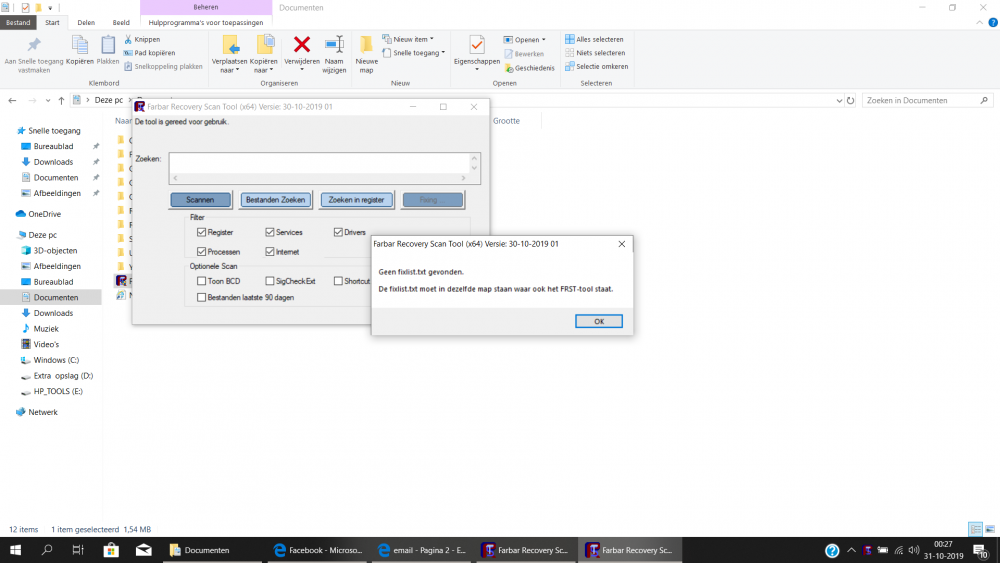This screenshot has width=1000, height=563.
Task: Click the Zoeken text field in FRST
Action: (325, 168)
